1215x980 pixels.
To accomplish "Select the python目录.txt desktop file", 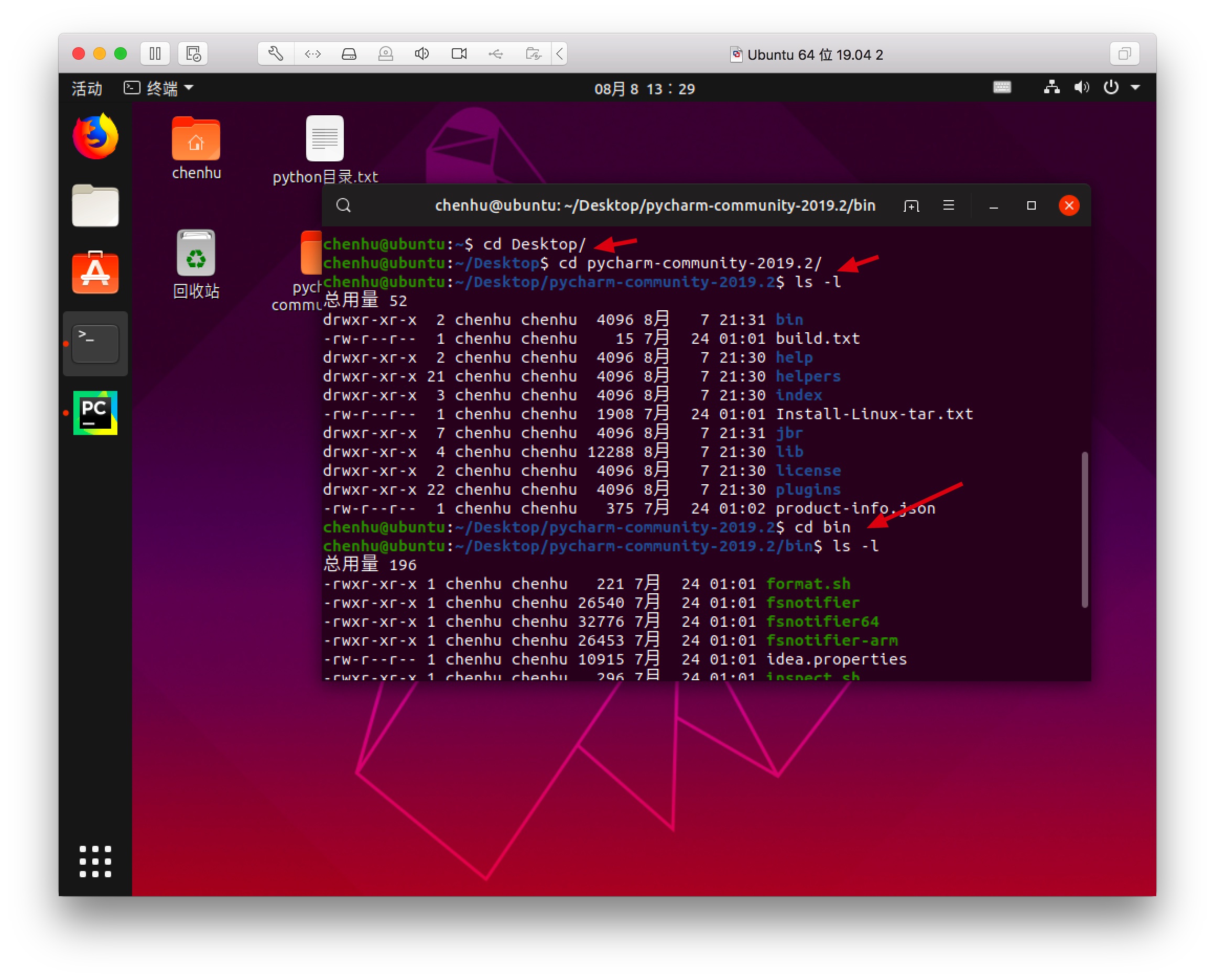I will [325, 150].
